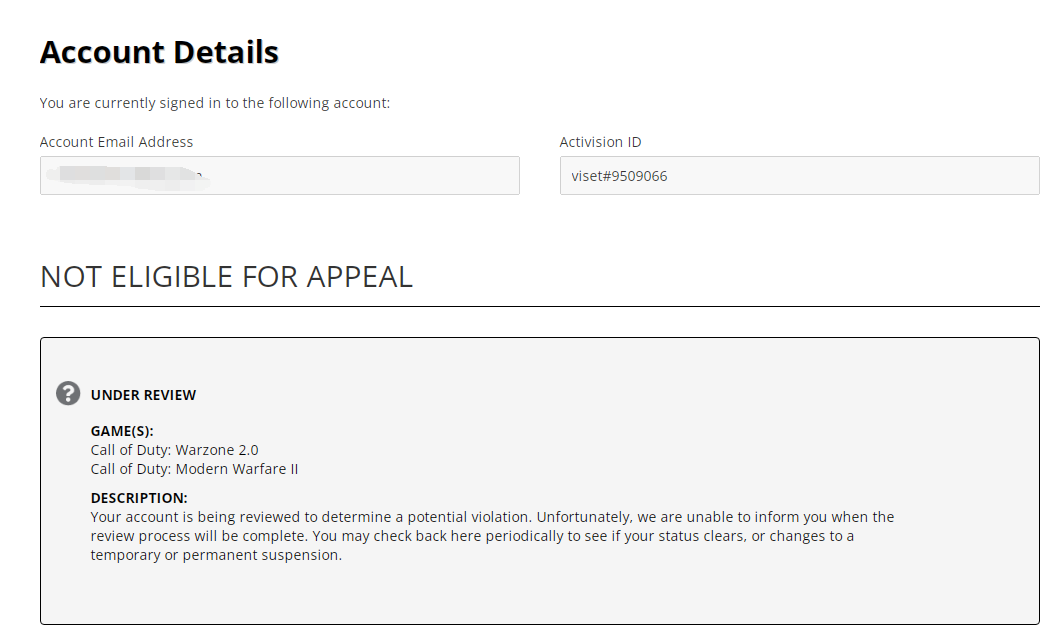This screenshot has width=1064, height=635.
Task: Click the Account Email Address label
Action: (116, 142)
